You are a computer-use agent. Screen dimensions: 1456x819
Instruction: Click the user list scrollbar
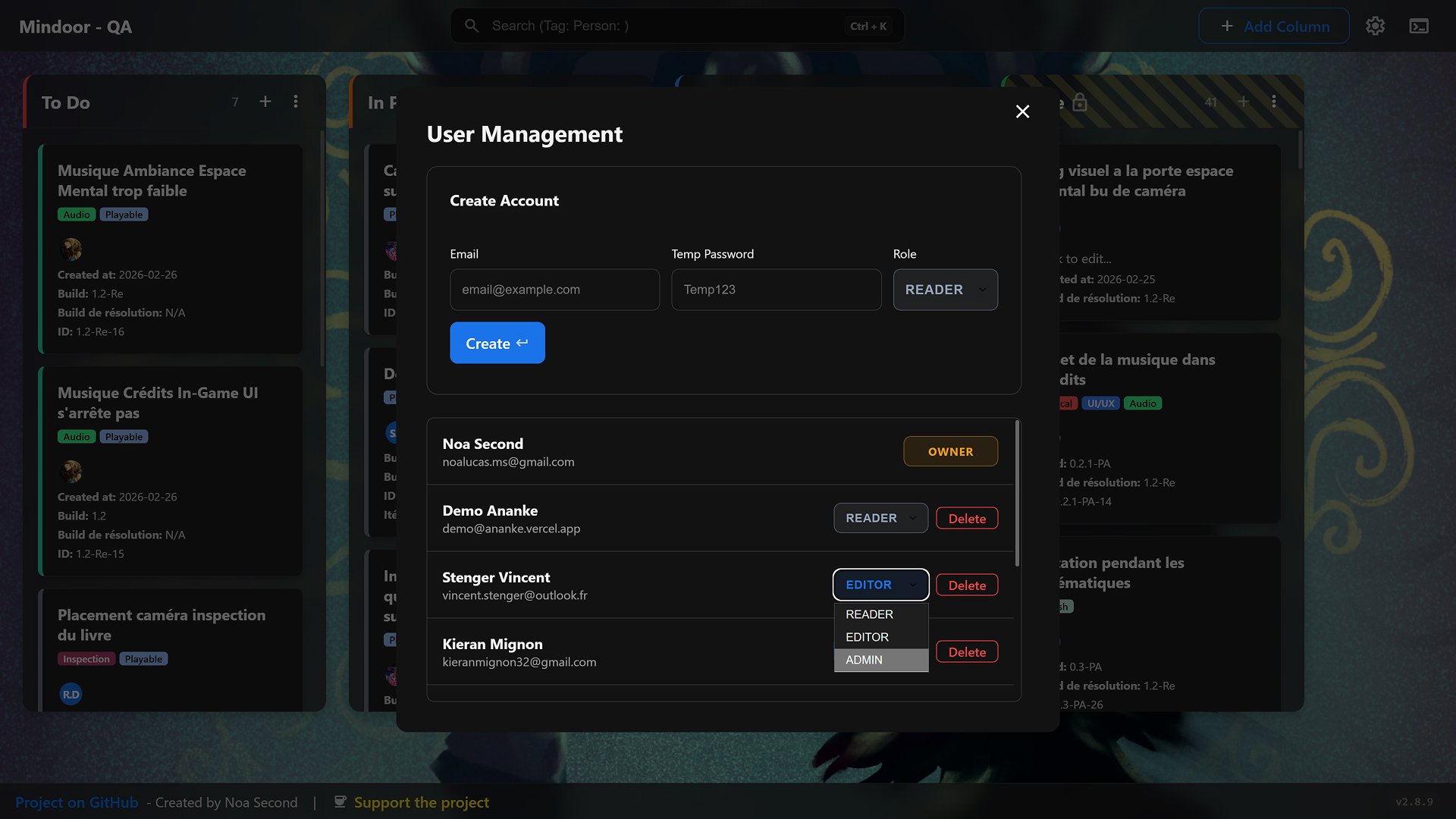(x=1017, y=493)
